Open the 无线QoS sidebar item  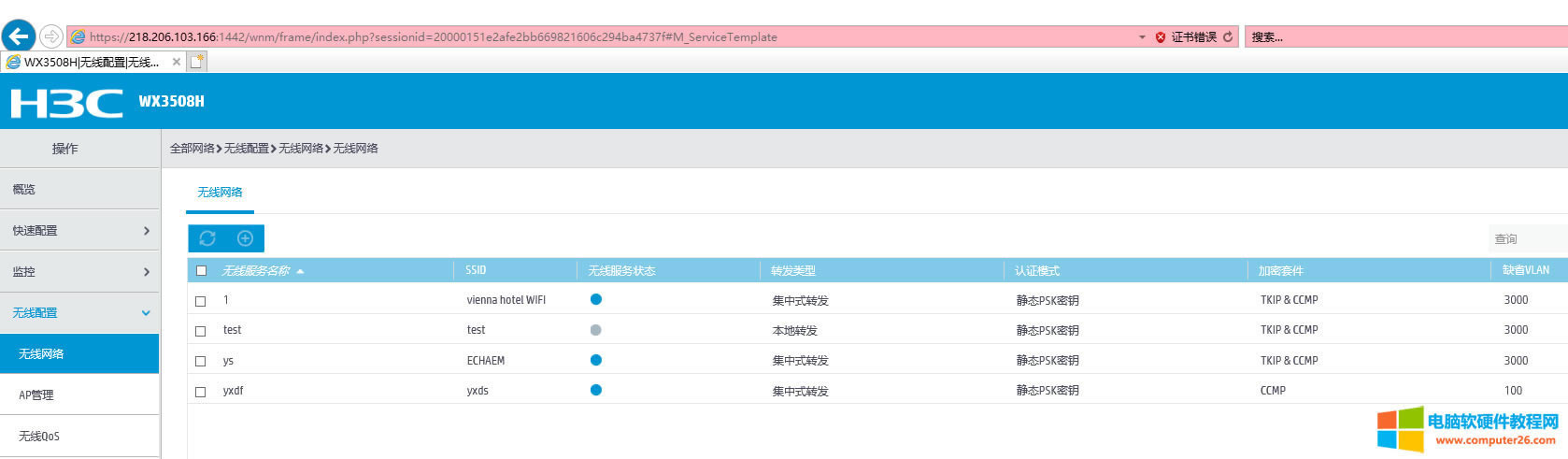pos(39,437)
